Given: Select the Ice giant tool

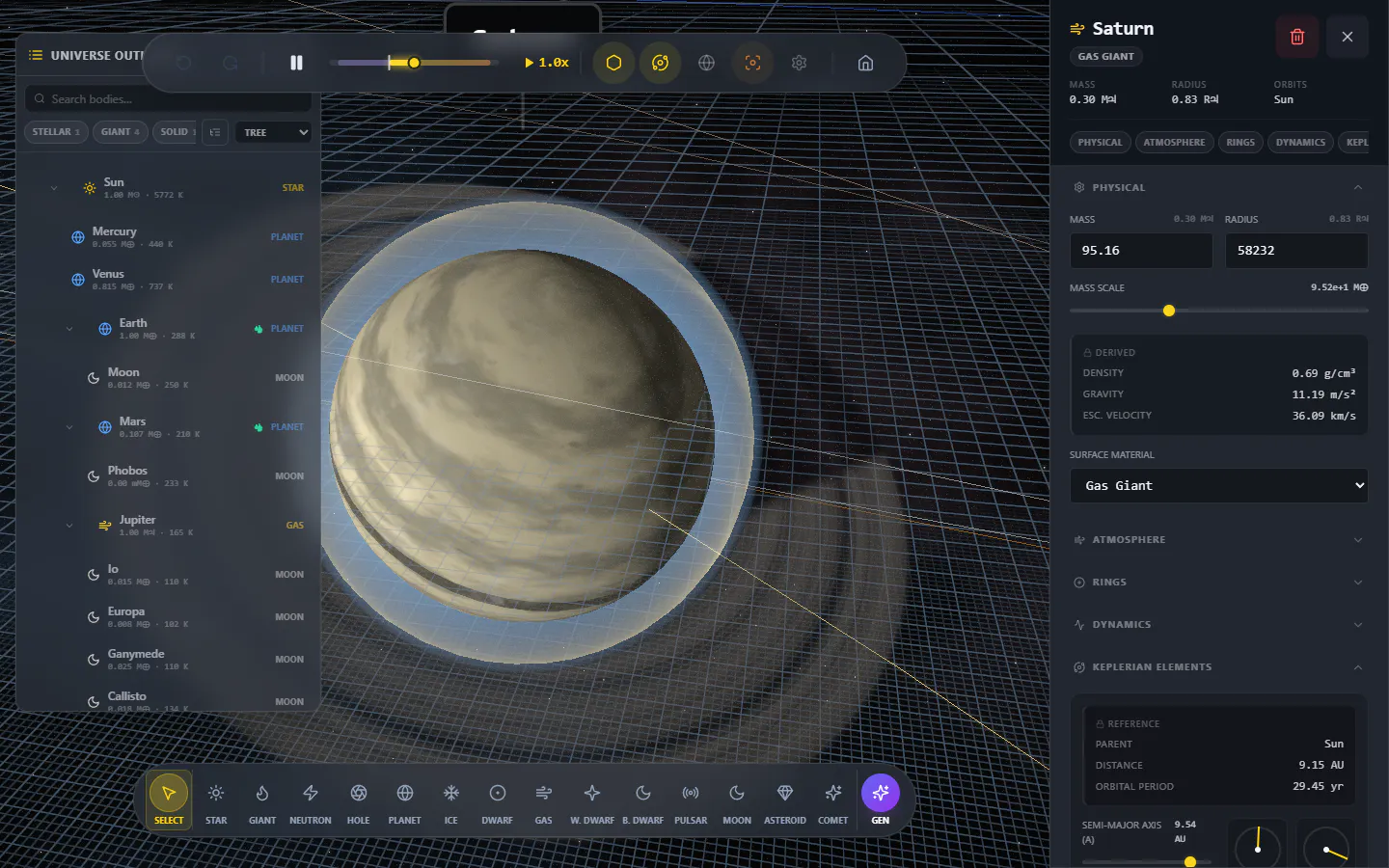Looking at the screenshot, I should coord(450,802).
